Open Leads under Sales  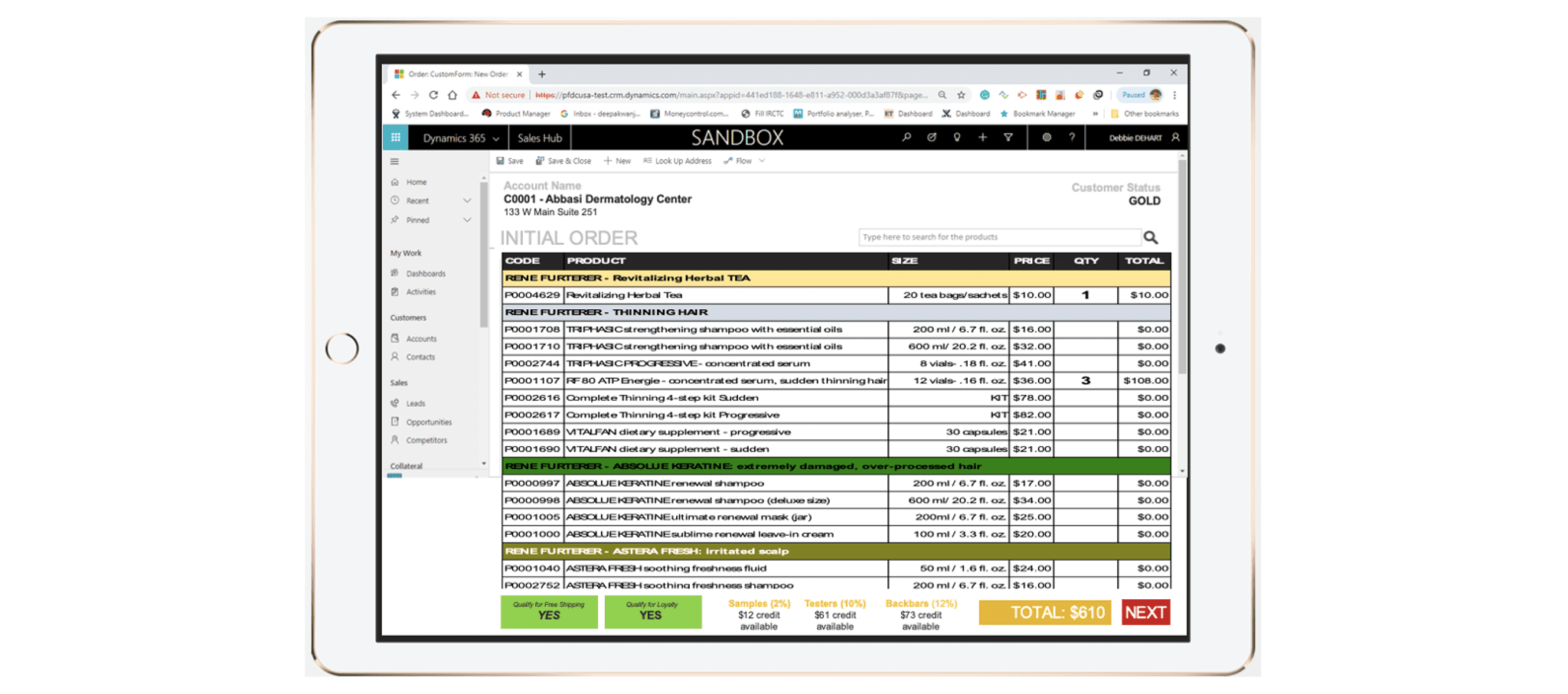tap(416, 403)
